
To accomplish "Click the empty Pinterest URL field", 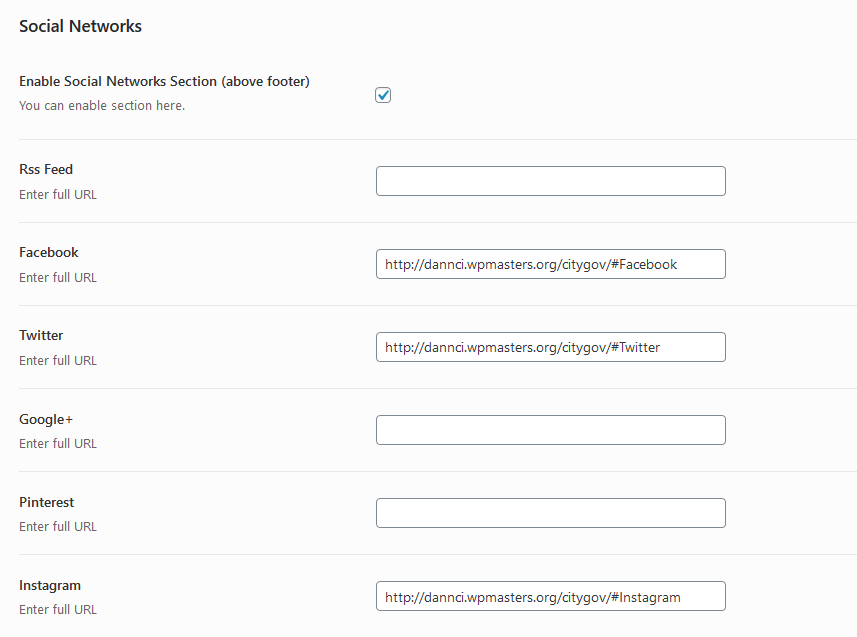I will pos(550,513).
